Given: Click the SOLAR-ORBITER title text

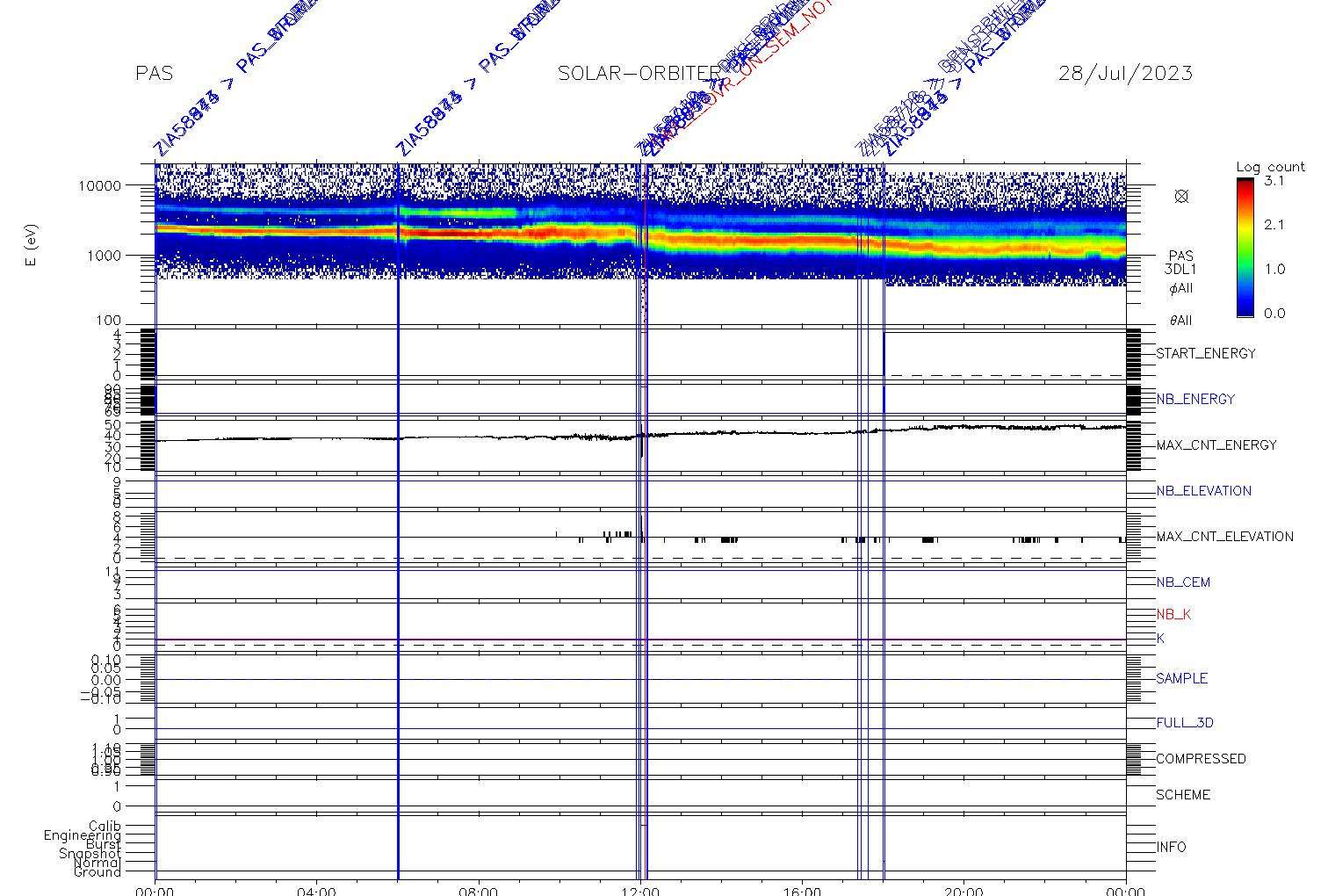Looking at the screenshot, I should click(639, 73).
